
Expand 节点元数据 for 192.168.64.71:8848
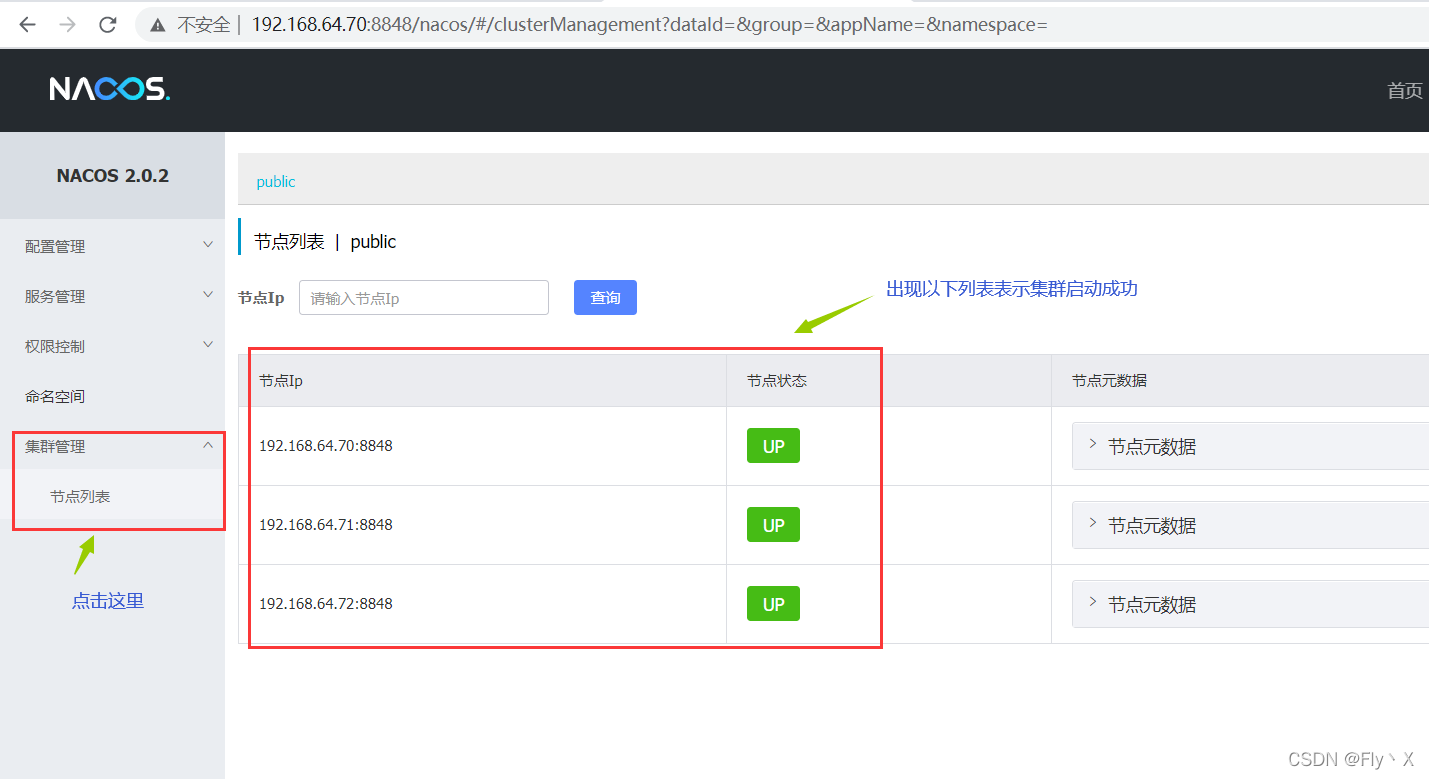(1250, 525)
